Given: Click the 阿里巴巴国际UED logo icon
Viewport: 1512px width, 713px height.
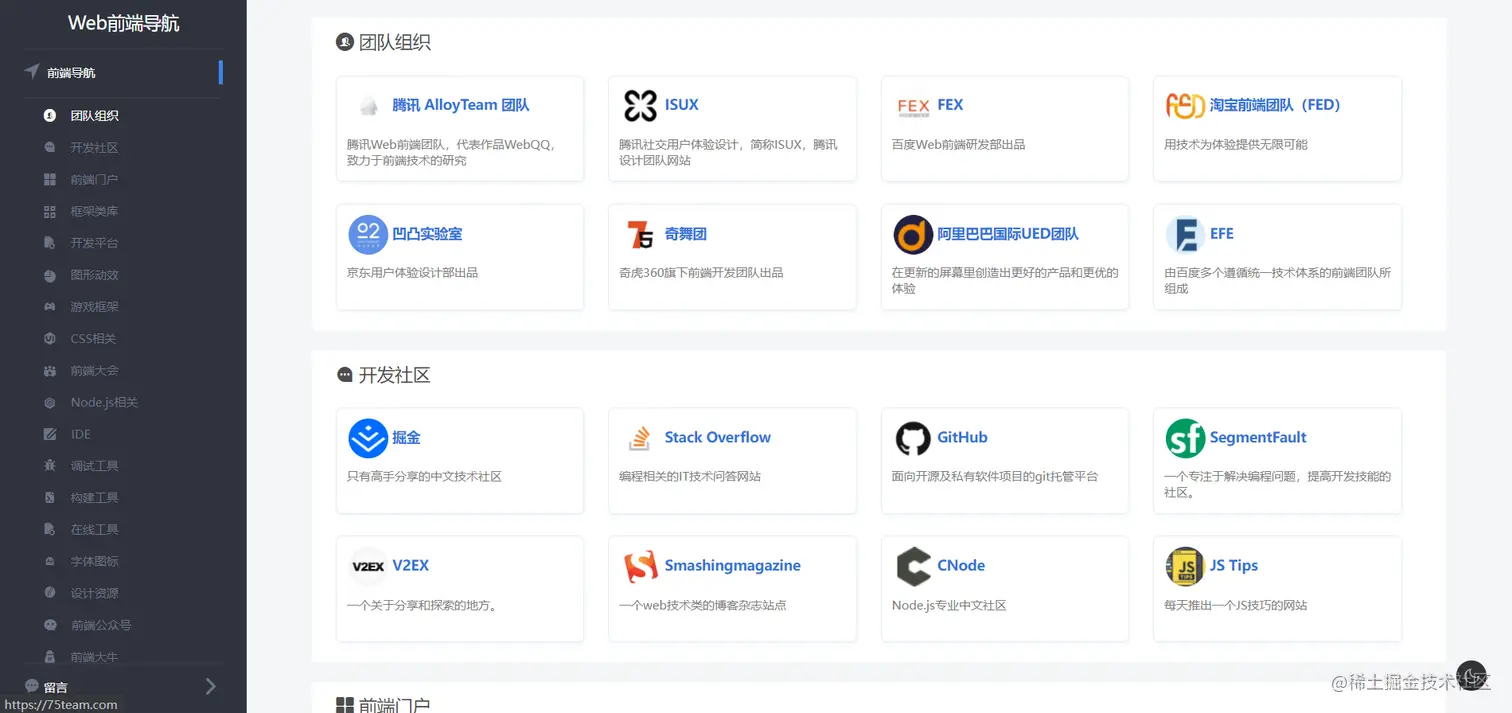Looking at the screenshot, I should (913, 235).
